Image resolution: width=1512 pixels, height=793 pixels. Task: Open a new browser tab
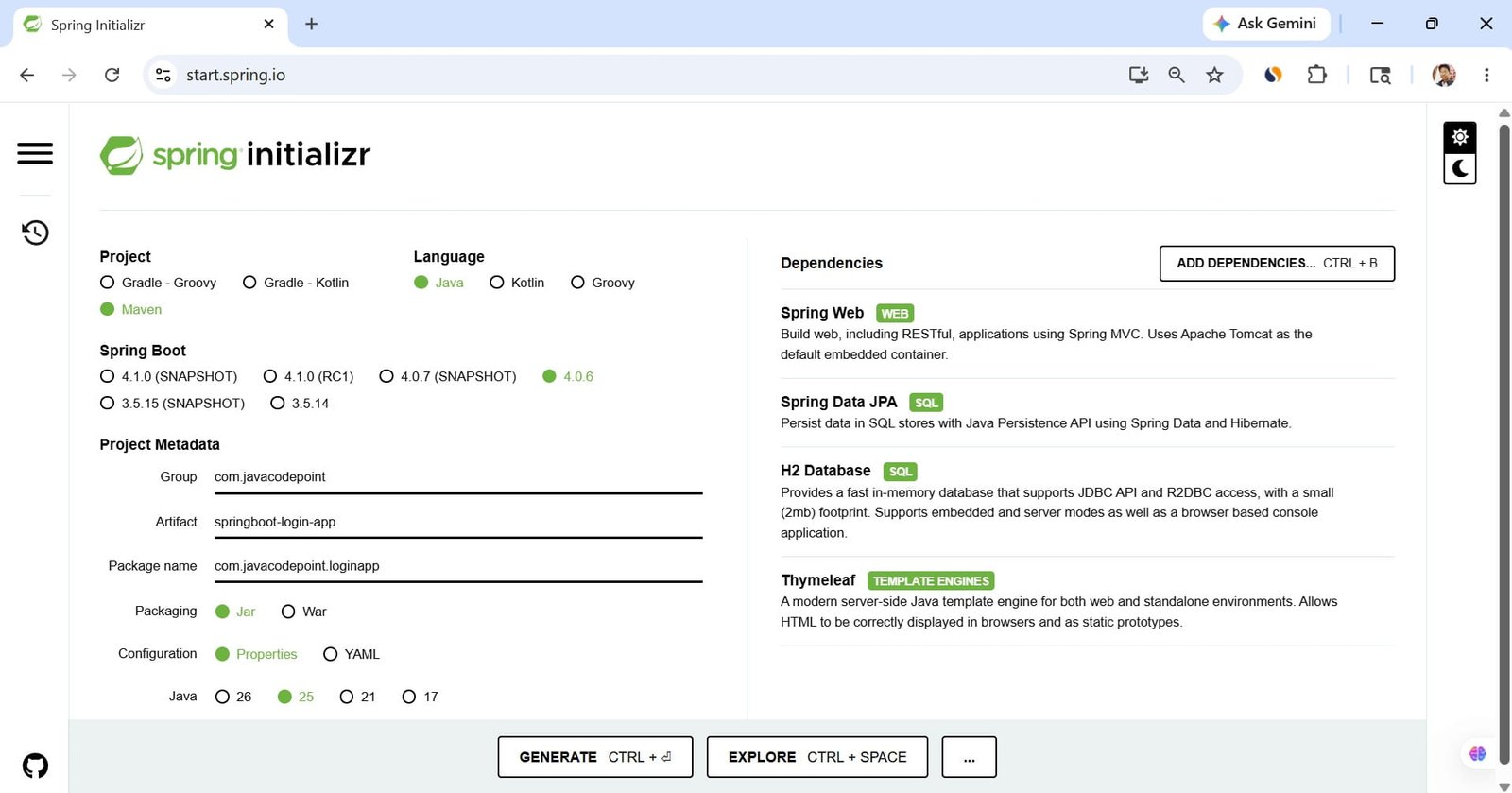point(311,24)
